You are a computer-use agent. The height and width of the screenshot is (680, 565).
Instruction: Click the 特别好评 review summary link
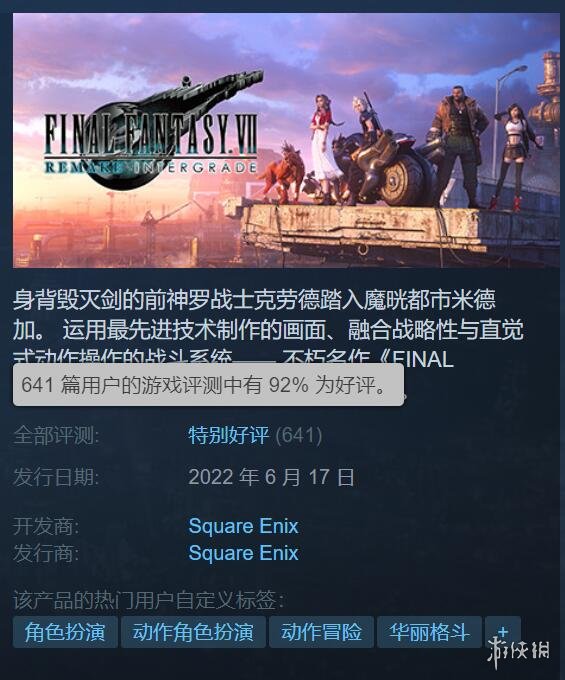[229, 435]
